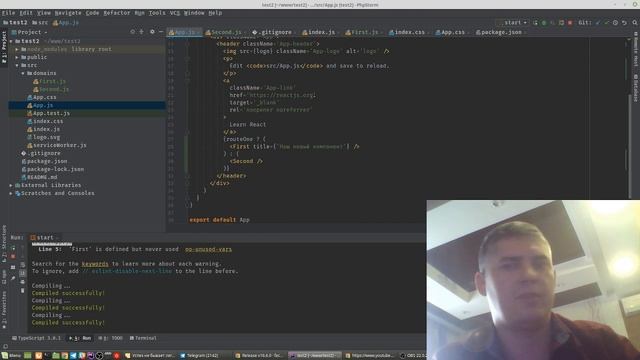Click the pin tab icon in Run panel
640x360 pixels.
13,278
